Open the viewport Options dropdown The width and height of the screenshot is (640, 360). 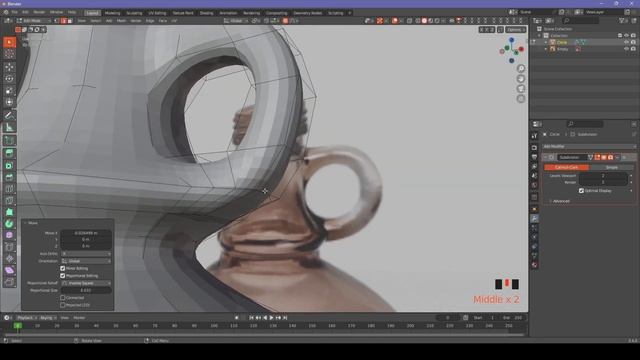click(515, 30)
